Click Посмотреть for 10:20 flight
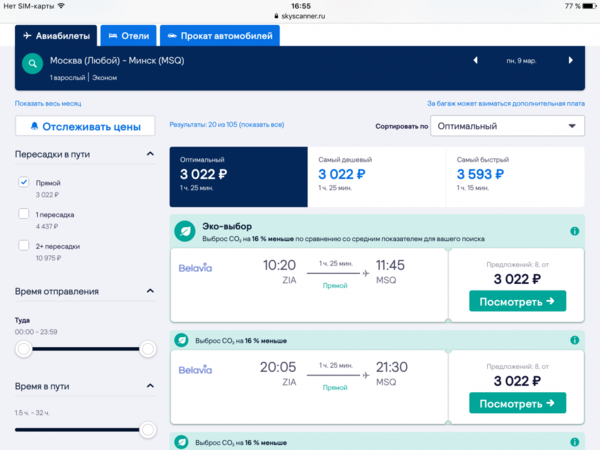Screen dimensions: 600x450 [517, 301]
